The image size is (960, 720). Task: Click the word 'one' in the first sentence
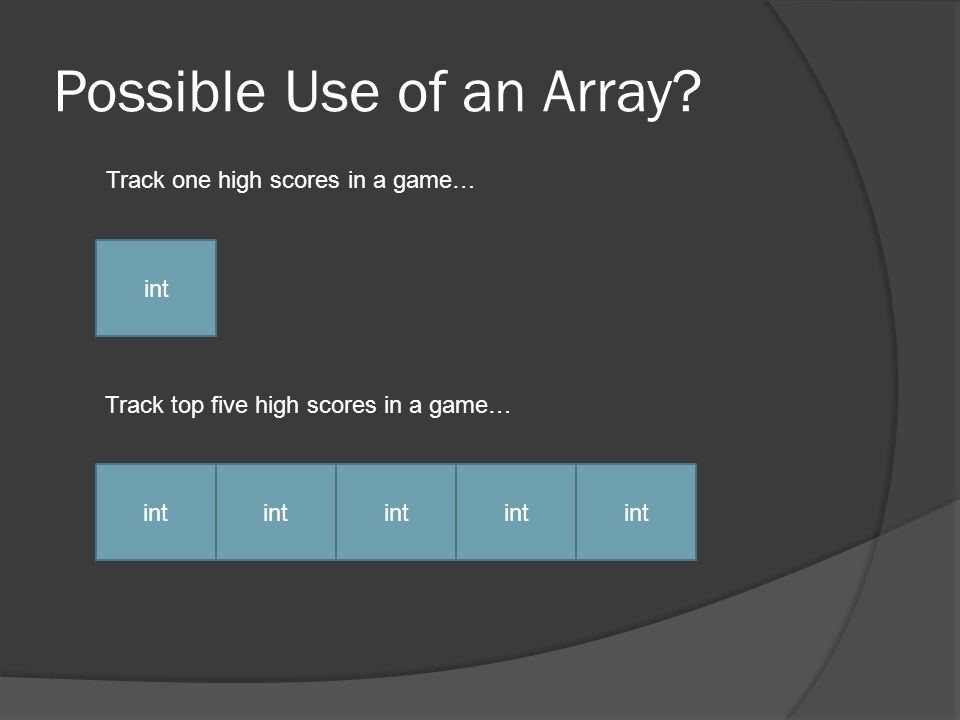[x=191, y=181]
